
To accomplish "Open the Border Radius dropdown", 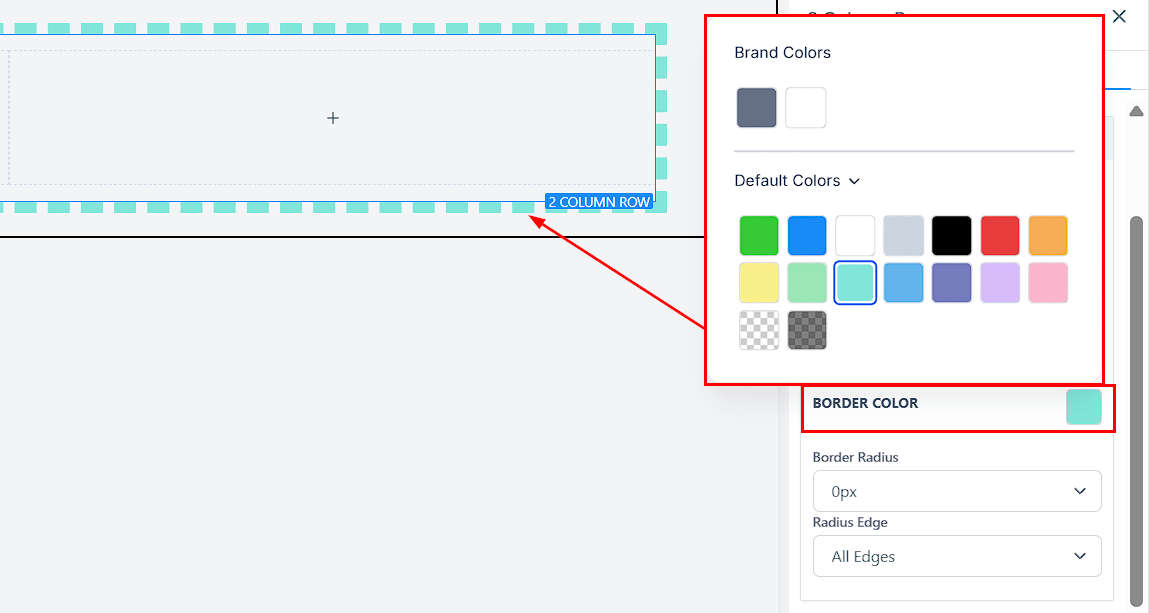I will [x=957, y=491].
